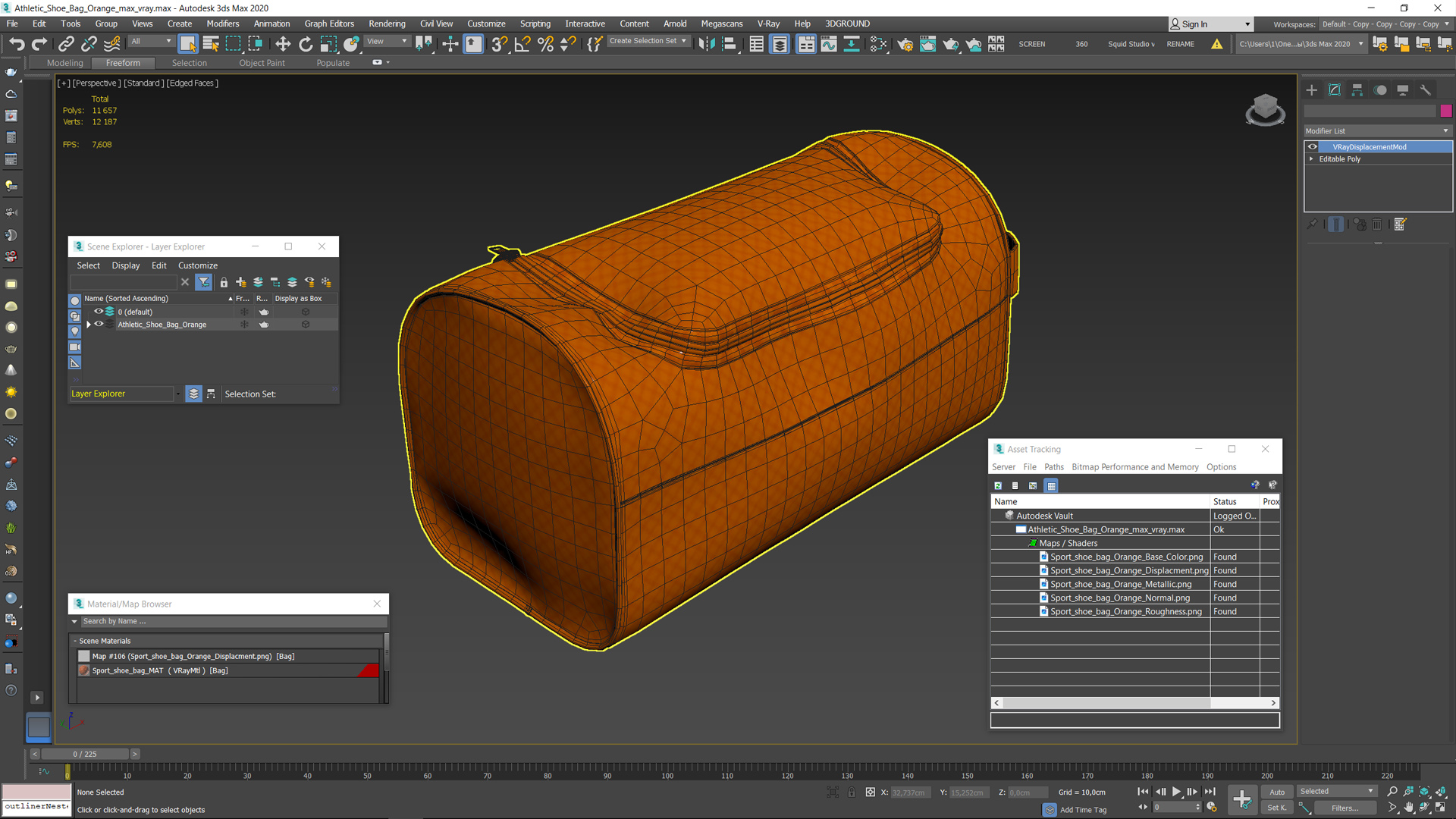Click the Undo arrow icon
Image resolution: width=1456 pixels, height=819 pixels.
(17, 44)
